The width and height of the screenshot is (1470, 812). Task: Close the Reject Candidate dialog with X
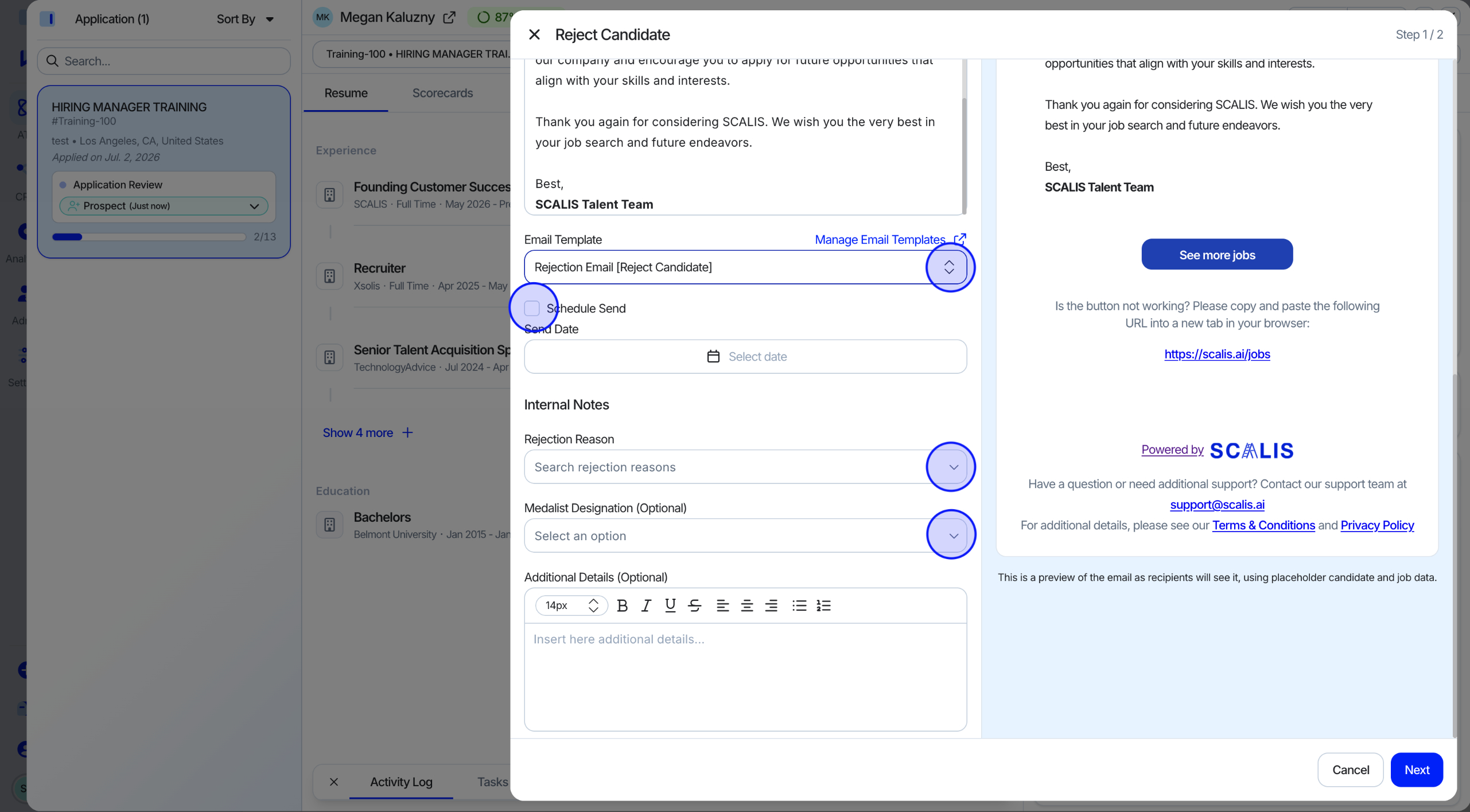(x=534, y=34)
